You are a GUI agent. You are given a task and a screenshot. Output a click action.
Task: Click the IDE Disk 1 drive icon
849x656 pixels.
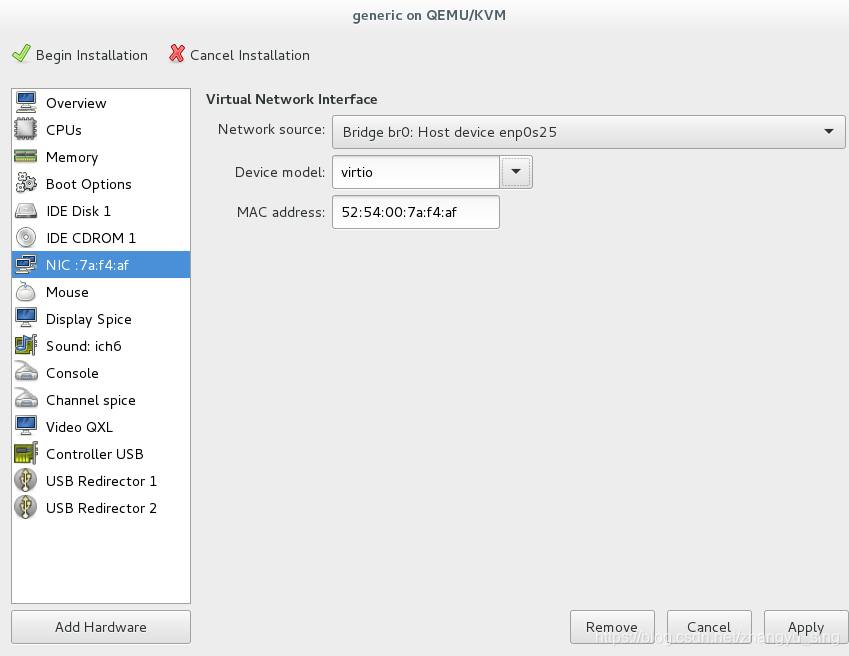(x=26, y=211)
